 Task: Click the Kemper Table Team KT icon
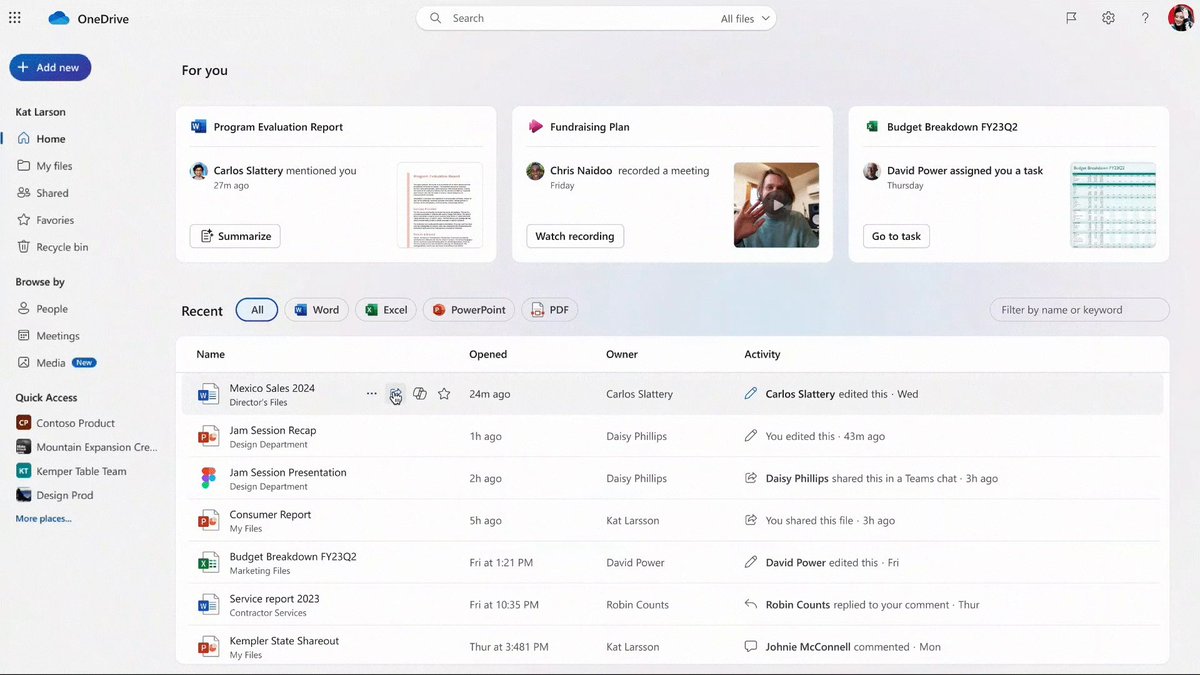point(24,471)
